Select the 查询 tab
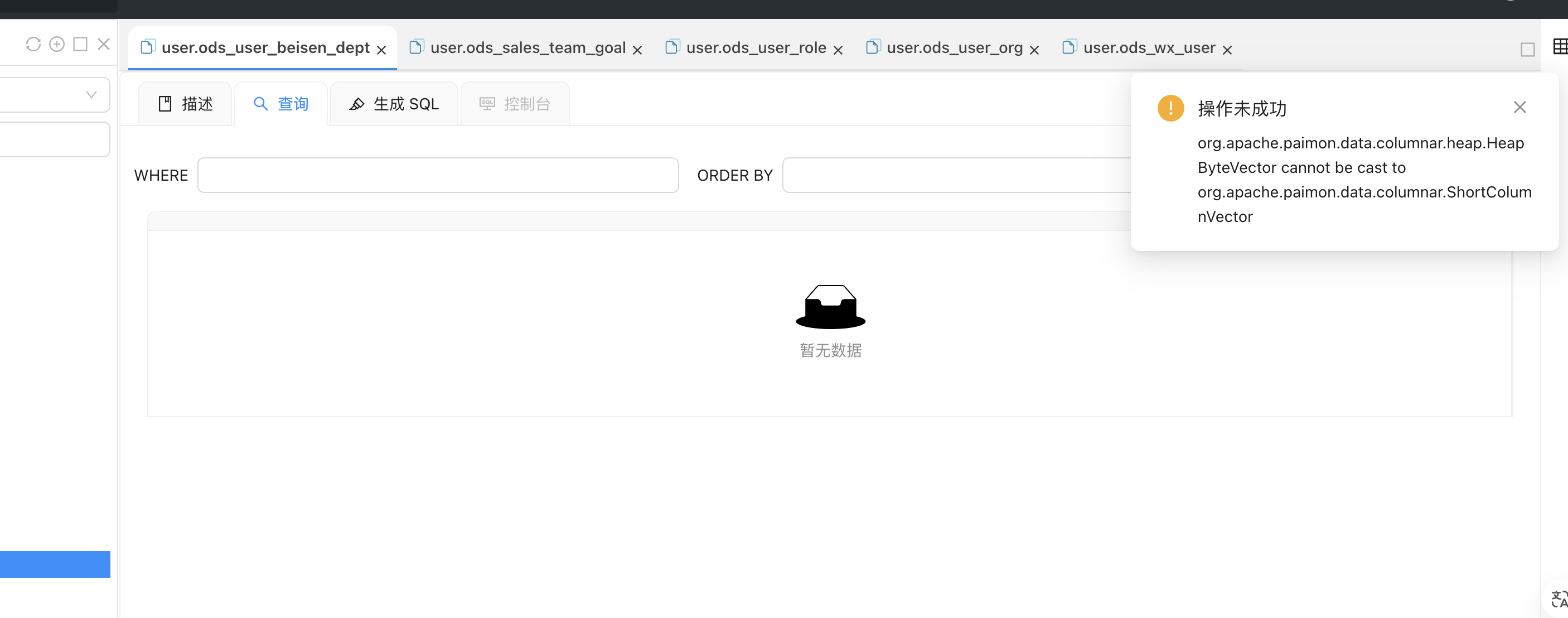Image resolution: width=1568 pixels, height=618 pixels. click(x=281, y=104)
